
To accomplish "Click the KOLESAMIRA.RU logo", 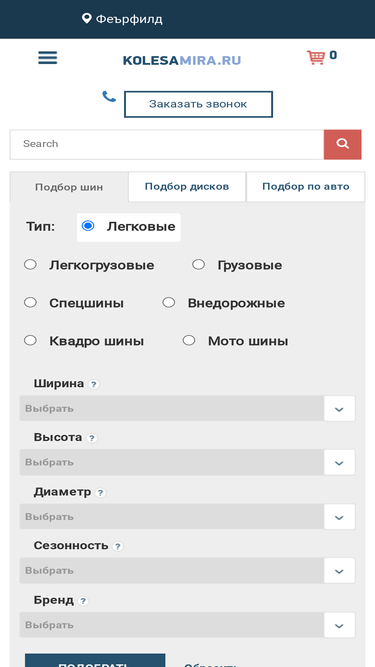I will point(182,60).
